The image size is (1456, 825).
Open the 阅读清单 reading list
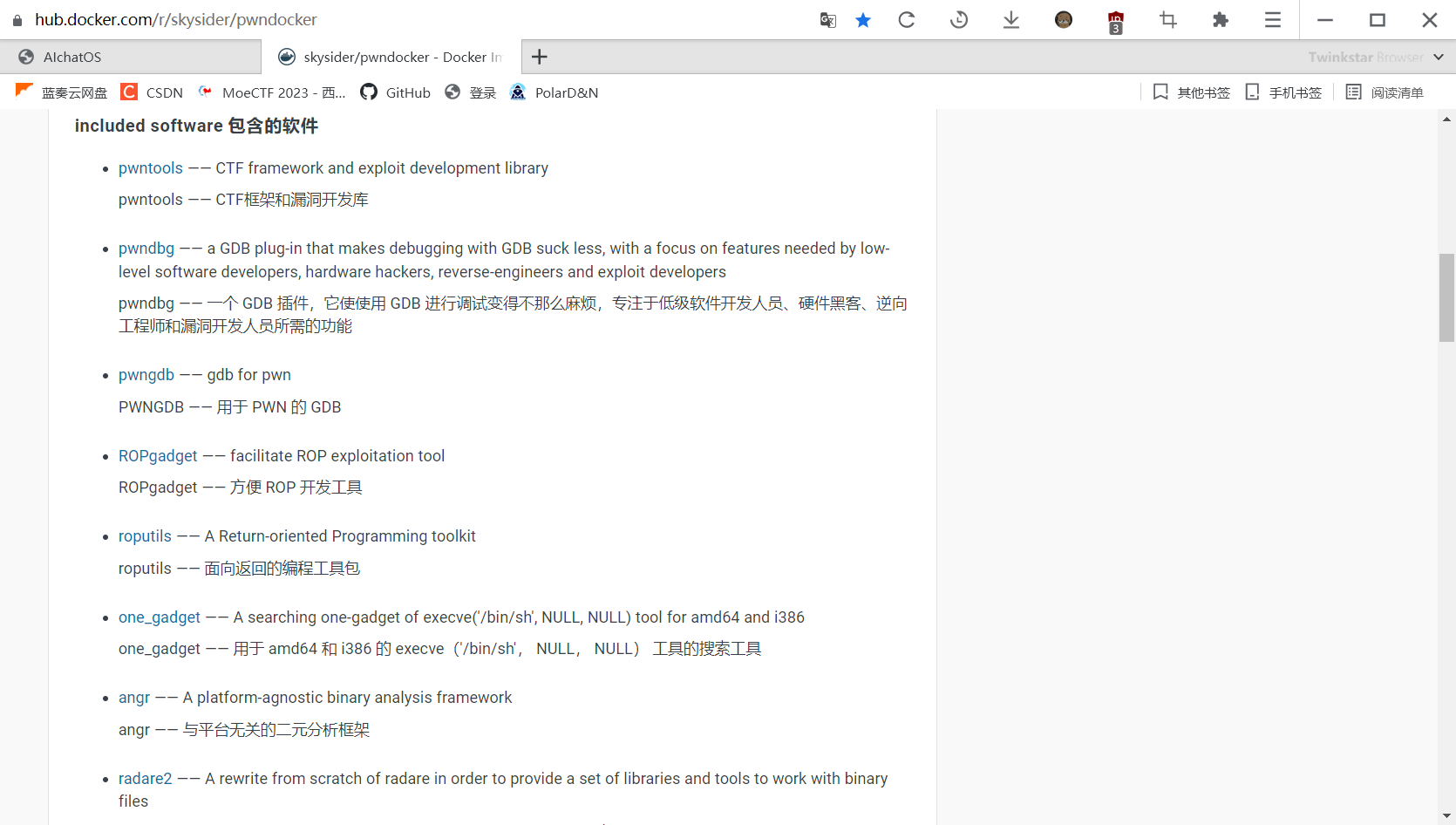point(1385,92)
